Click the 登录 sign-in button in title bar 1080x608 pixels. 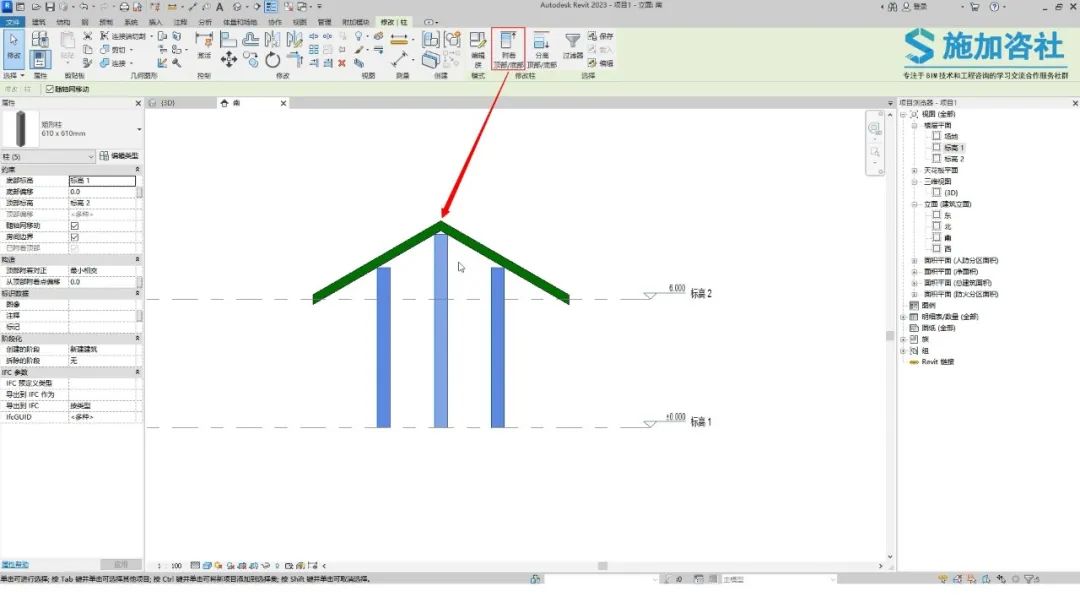(x=915, y=6)
